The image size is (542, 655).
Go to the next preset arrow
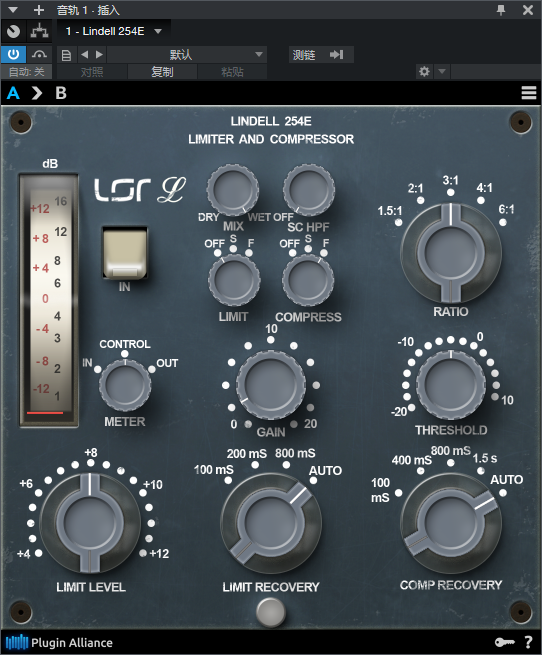coord(99,54)
